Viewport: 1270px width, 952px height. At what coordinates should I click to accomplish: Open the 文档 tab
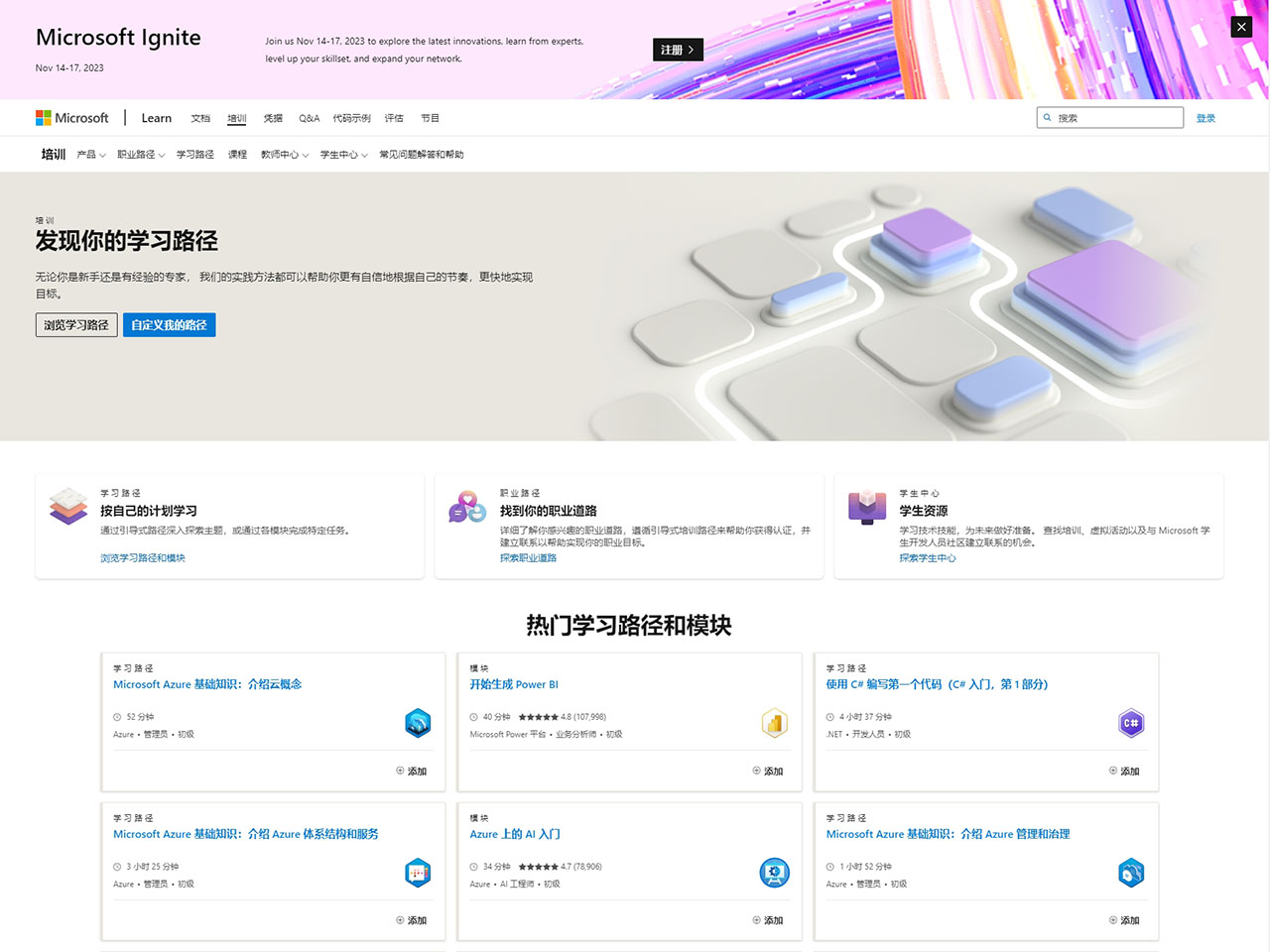click(x=200, y=118)
